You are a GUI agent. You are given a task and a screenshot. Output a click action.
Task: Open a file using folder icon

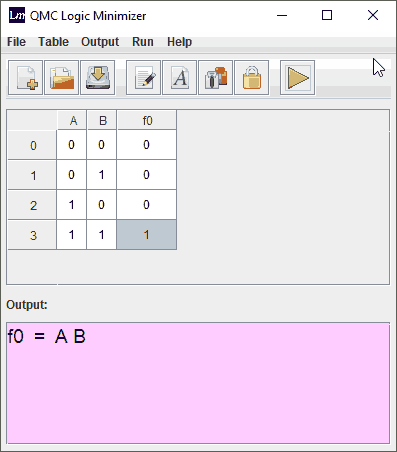tap(62, 78)
